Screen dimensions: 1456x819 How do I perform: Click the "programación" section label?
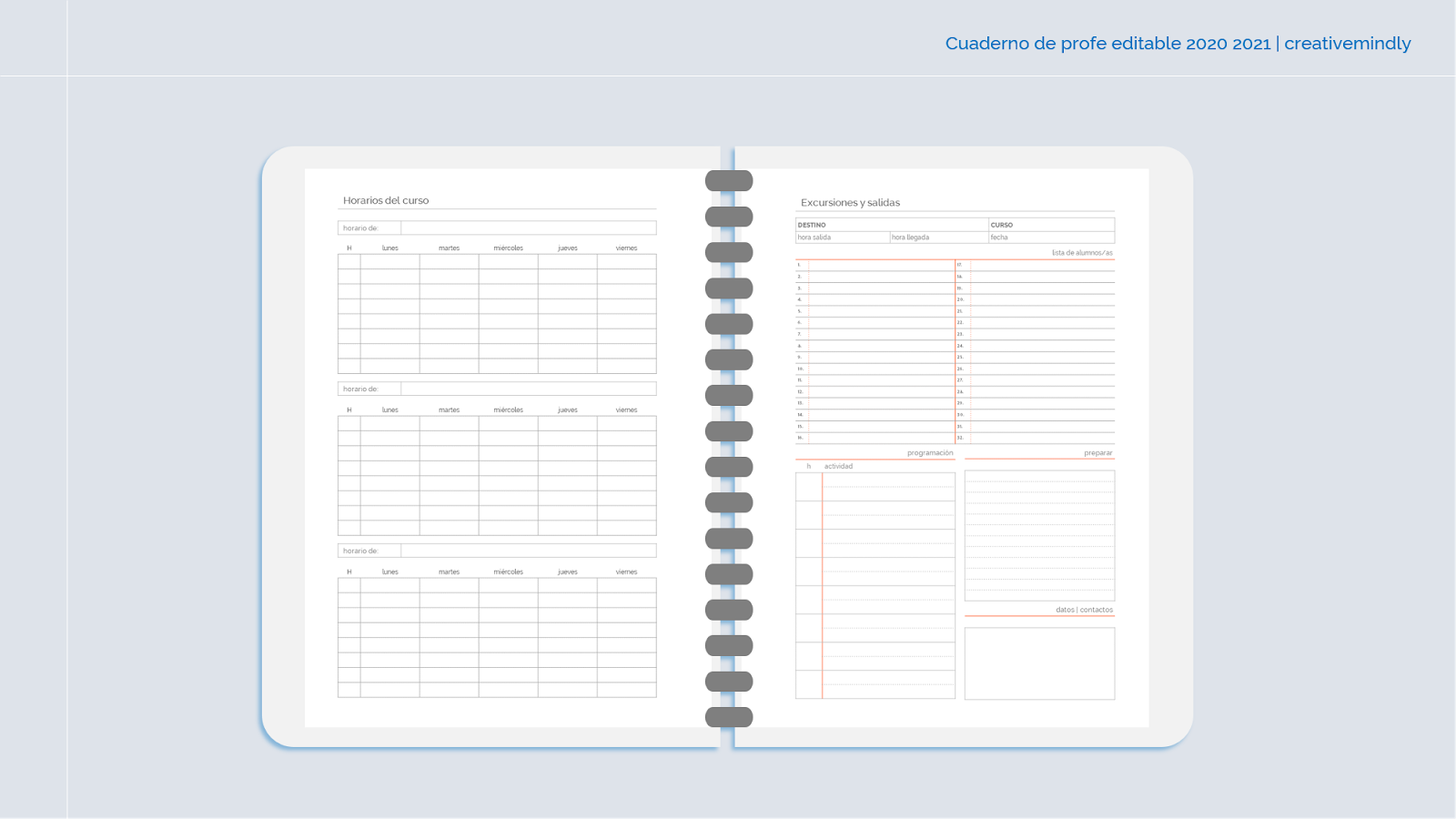pyautogui.click(x=928, y=452)
